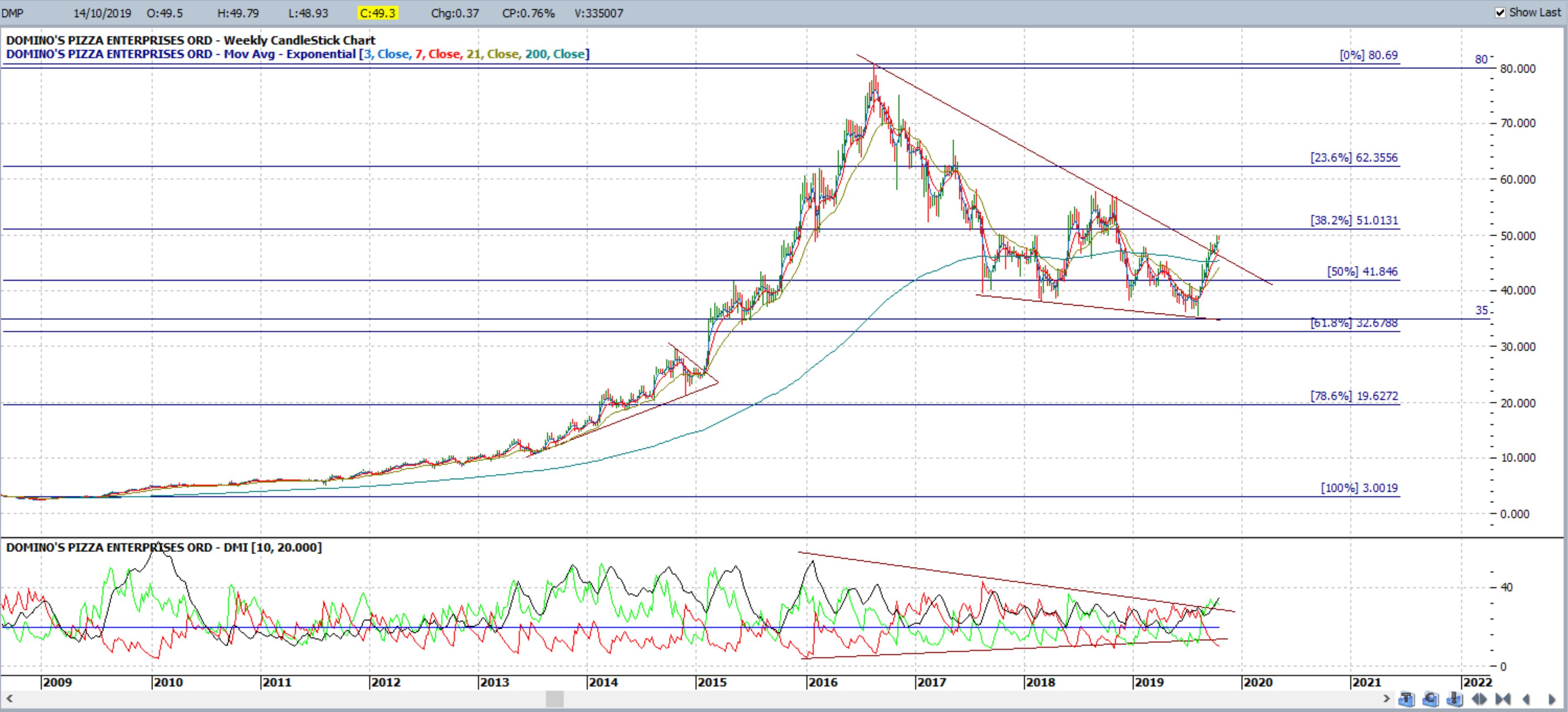Click the [100%] 3.0019 Fibonacci label
Screen dimensions: 1568x712
click(x=1359, y=488)
